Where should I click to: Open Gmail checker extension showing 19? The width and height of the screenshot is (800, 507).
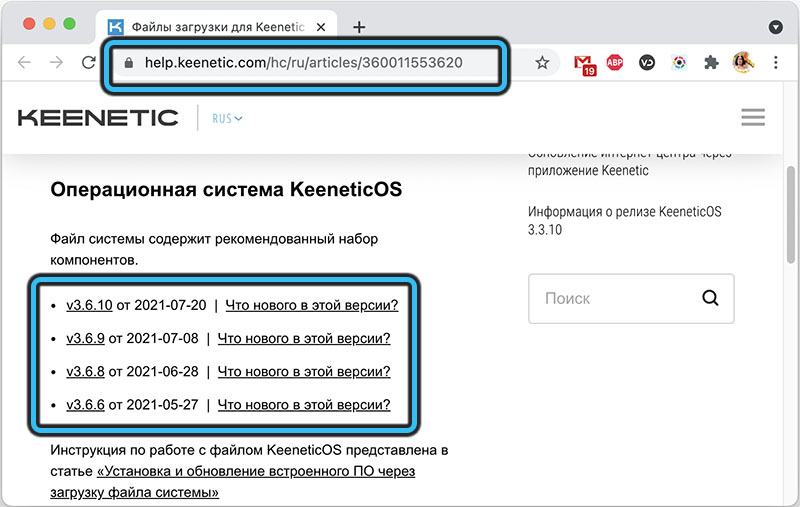[584, 65]
